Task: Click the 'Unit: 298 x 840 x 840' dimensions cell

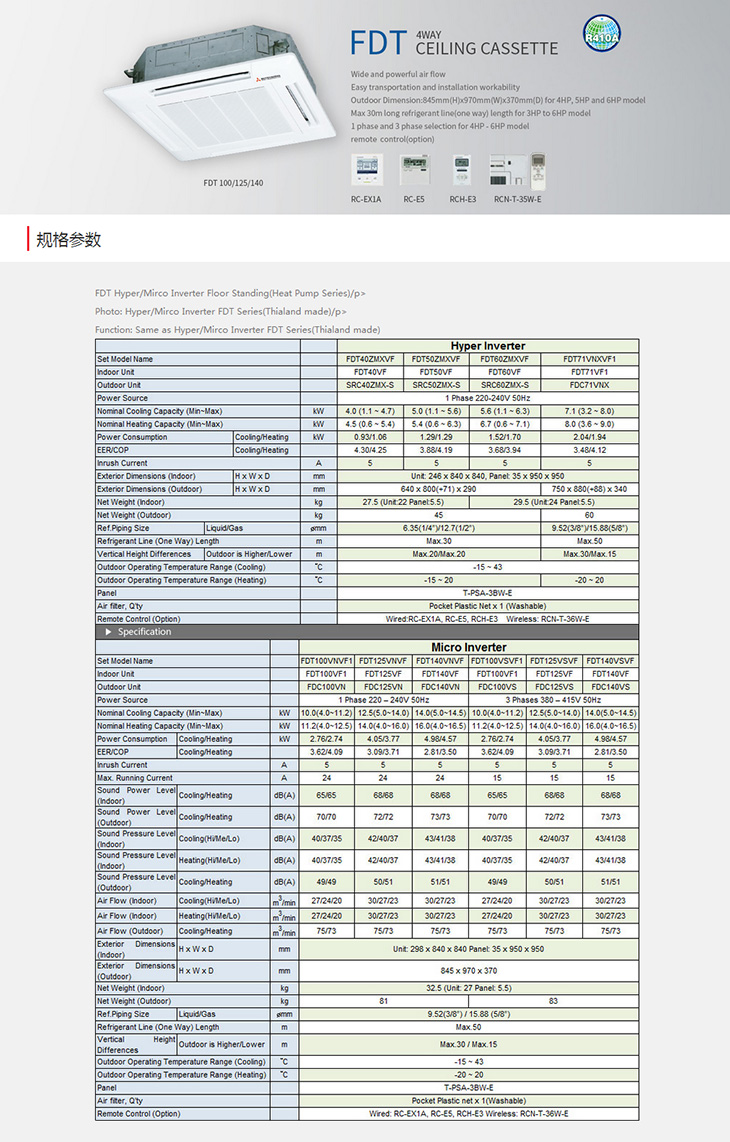Action: pos(468,950)
